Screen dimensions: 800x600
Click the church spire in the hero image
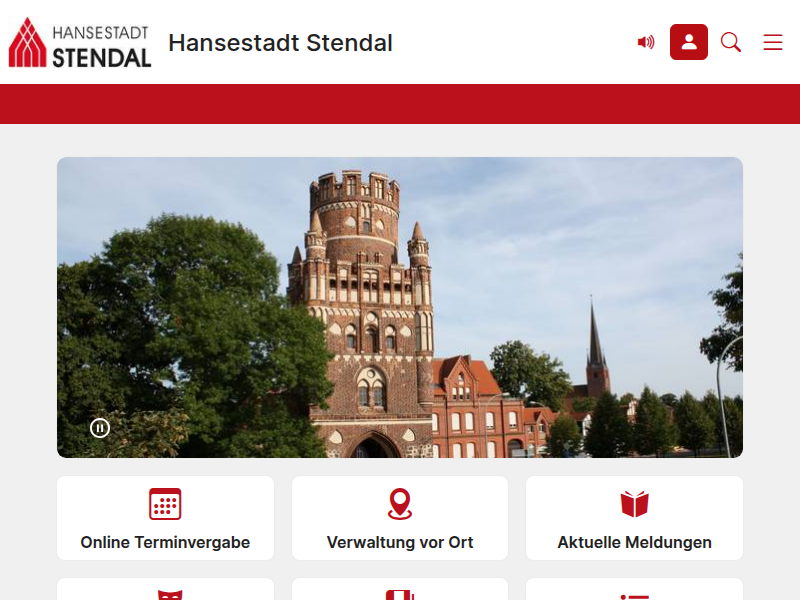[x=596, y=342]
